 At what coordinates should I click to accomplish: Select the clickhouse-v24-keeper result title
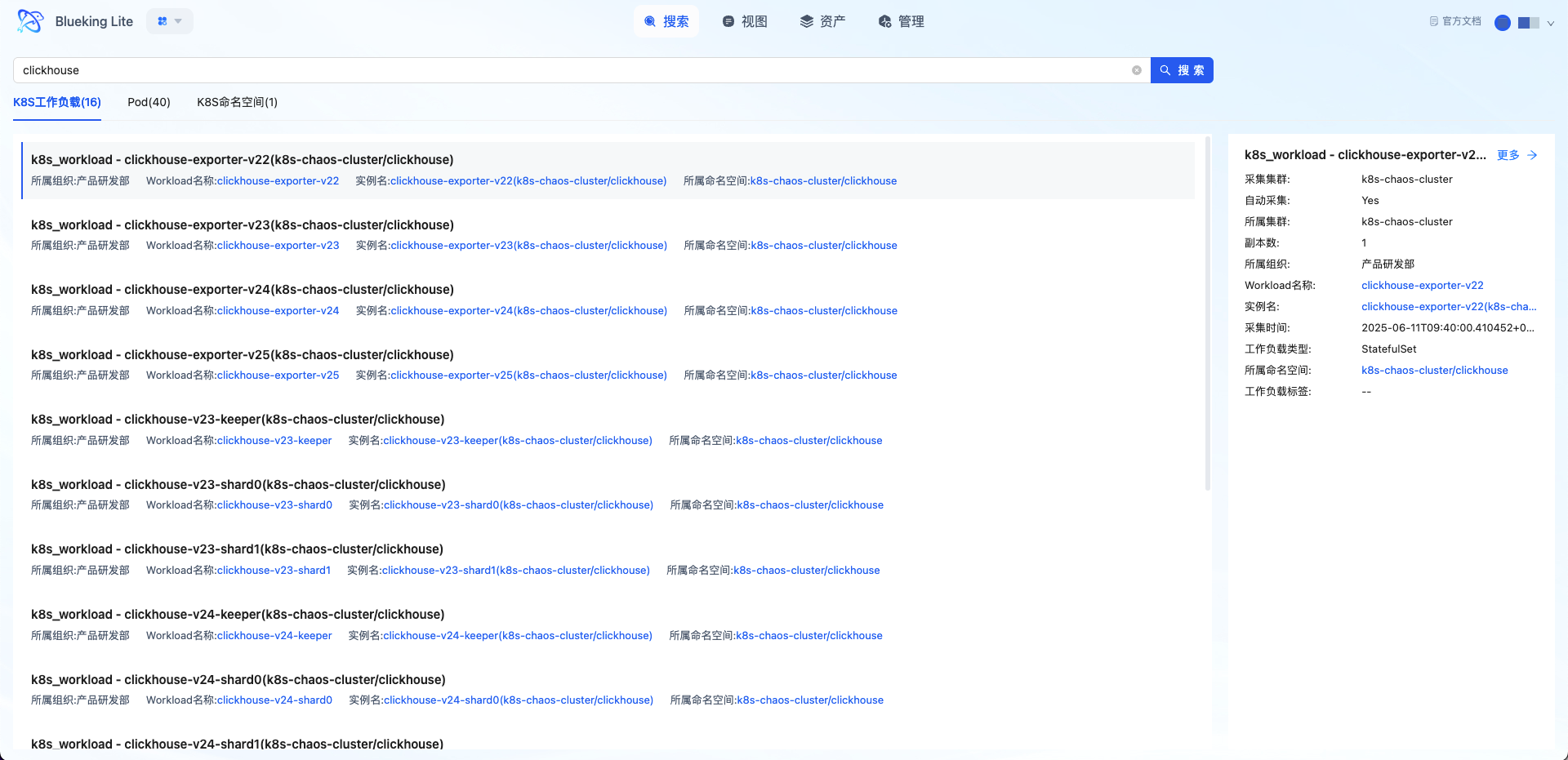pyautogui.click(x=238, y=614)
